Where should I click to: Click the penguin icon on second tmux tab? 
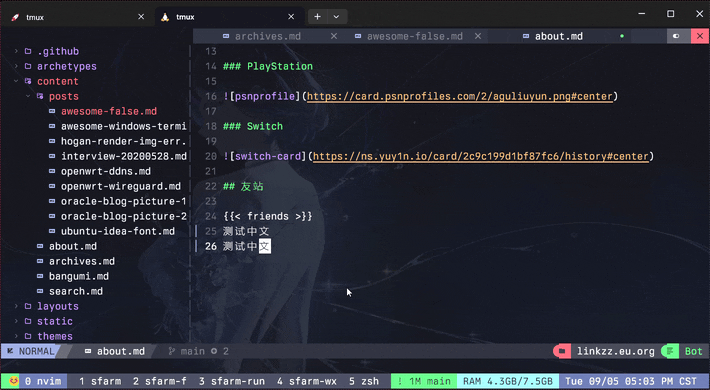pos(165,17)
